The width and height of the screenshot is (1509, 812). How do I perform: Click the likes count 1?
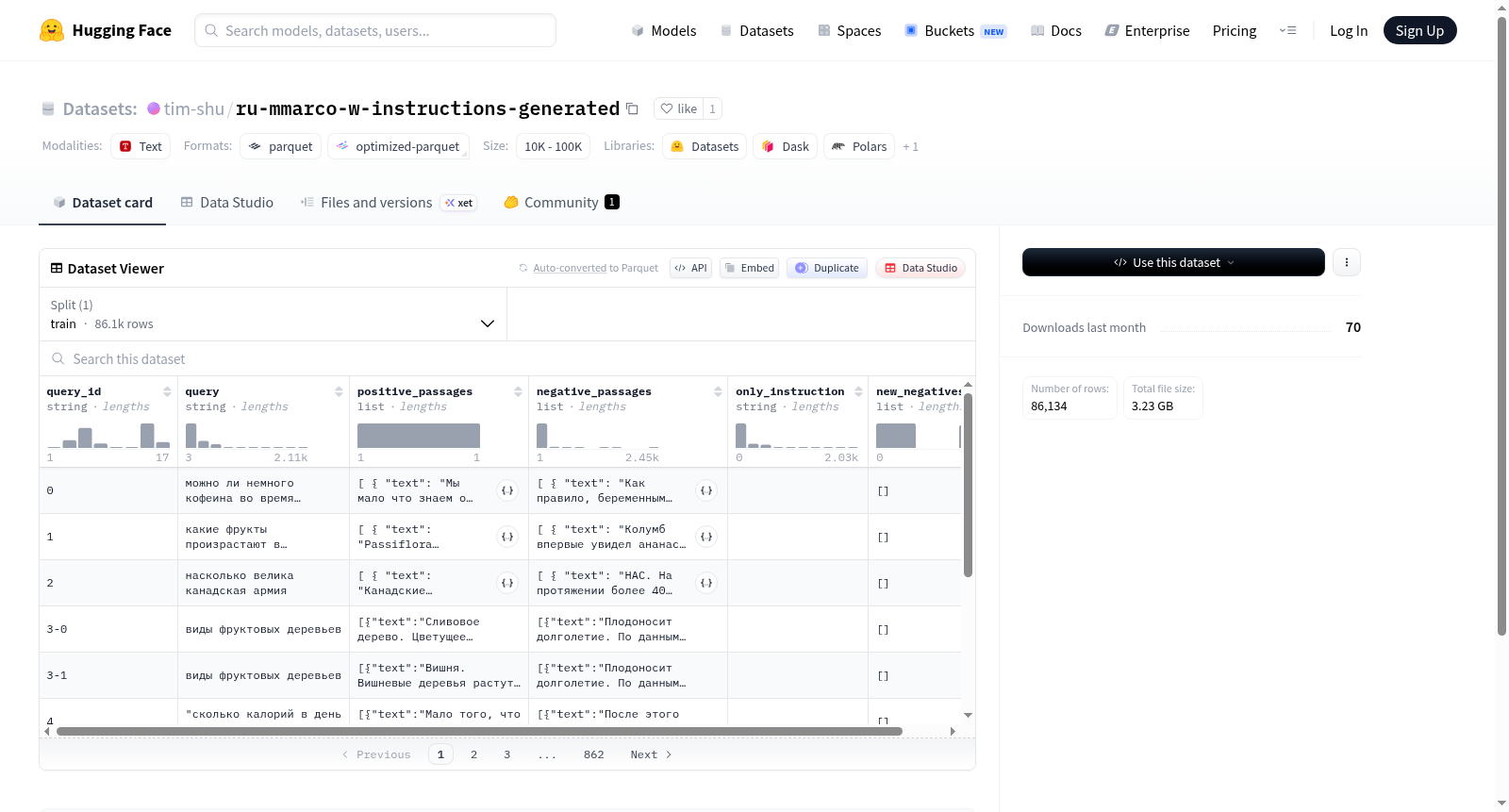click(x=712, y=108)
